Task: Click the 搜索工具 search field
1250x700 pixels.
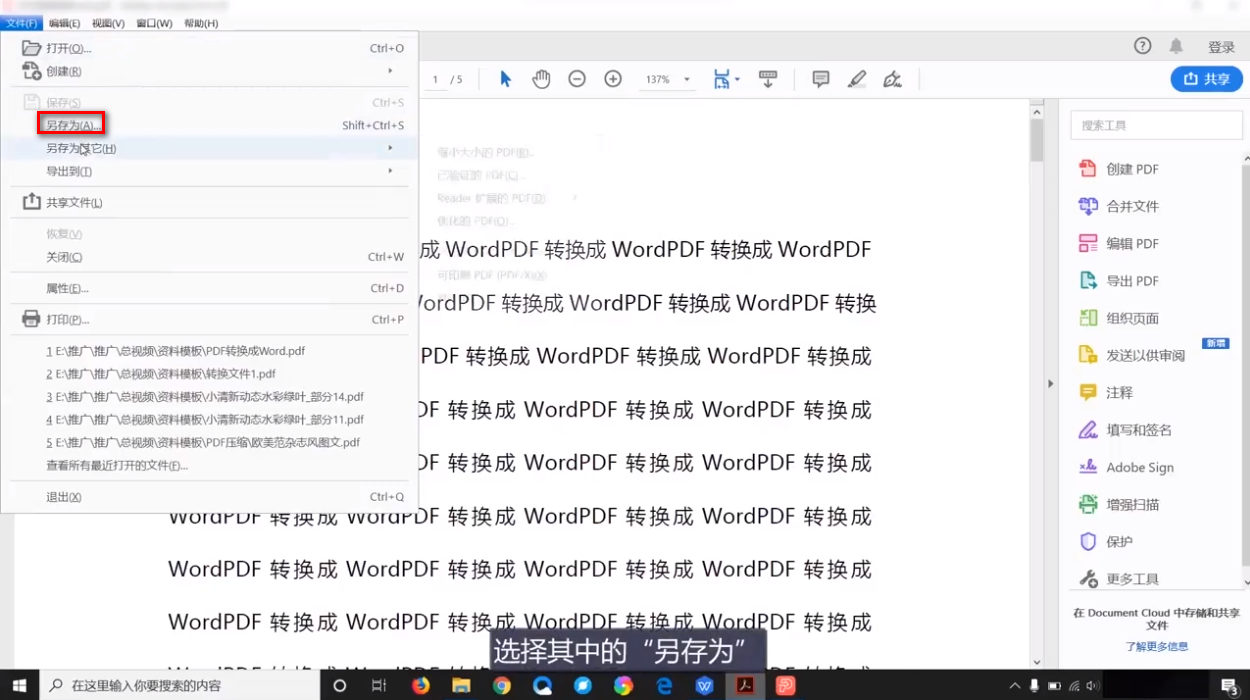Action: coord(1156,125)
